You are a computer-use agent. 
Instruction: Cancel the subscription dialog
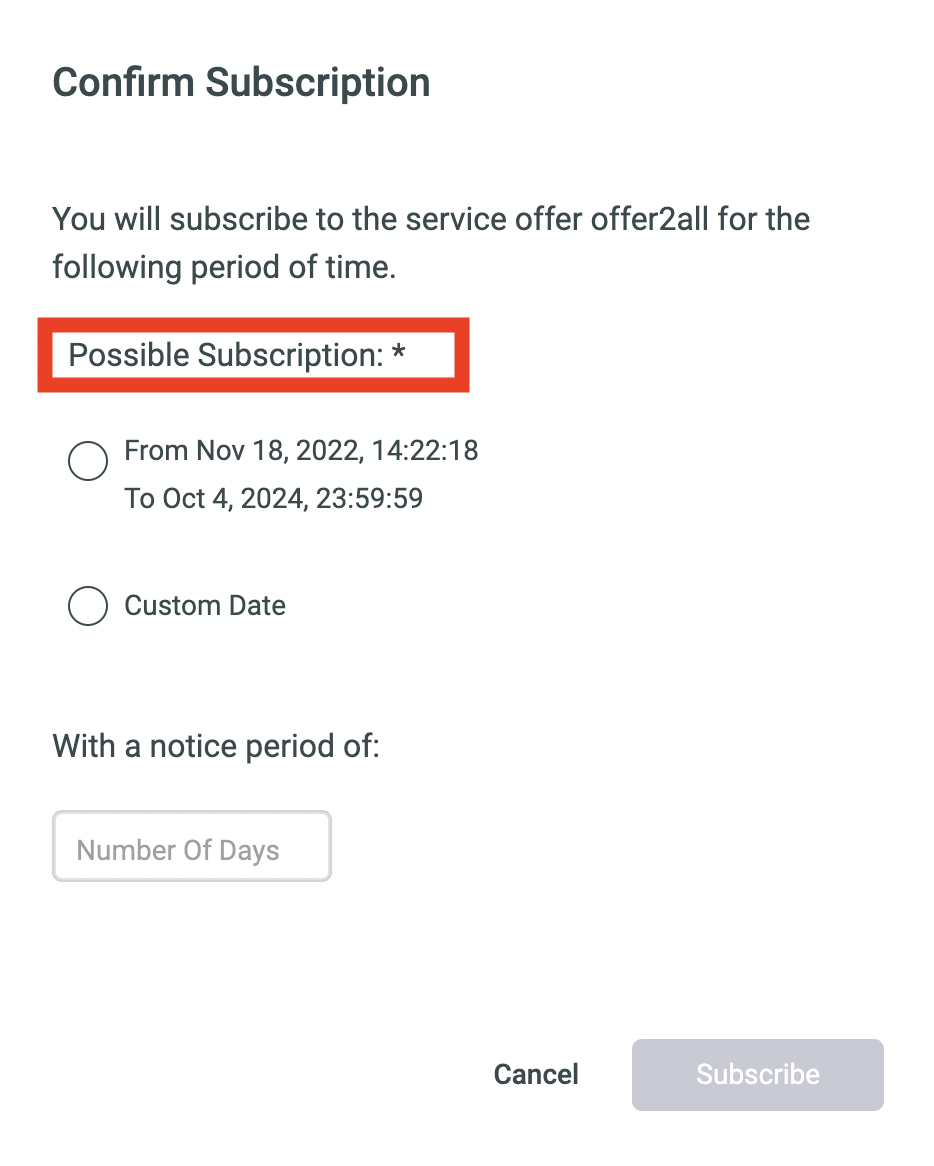(x=535, y=1075)
